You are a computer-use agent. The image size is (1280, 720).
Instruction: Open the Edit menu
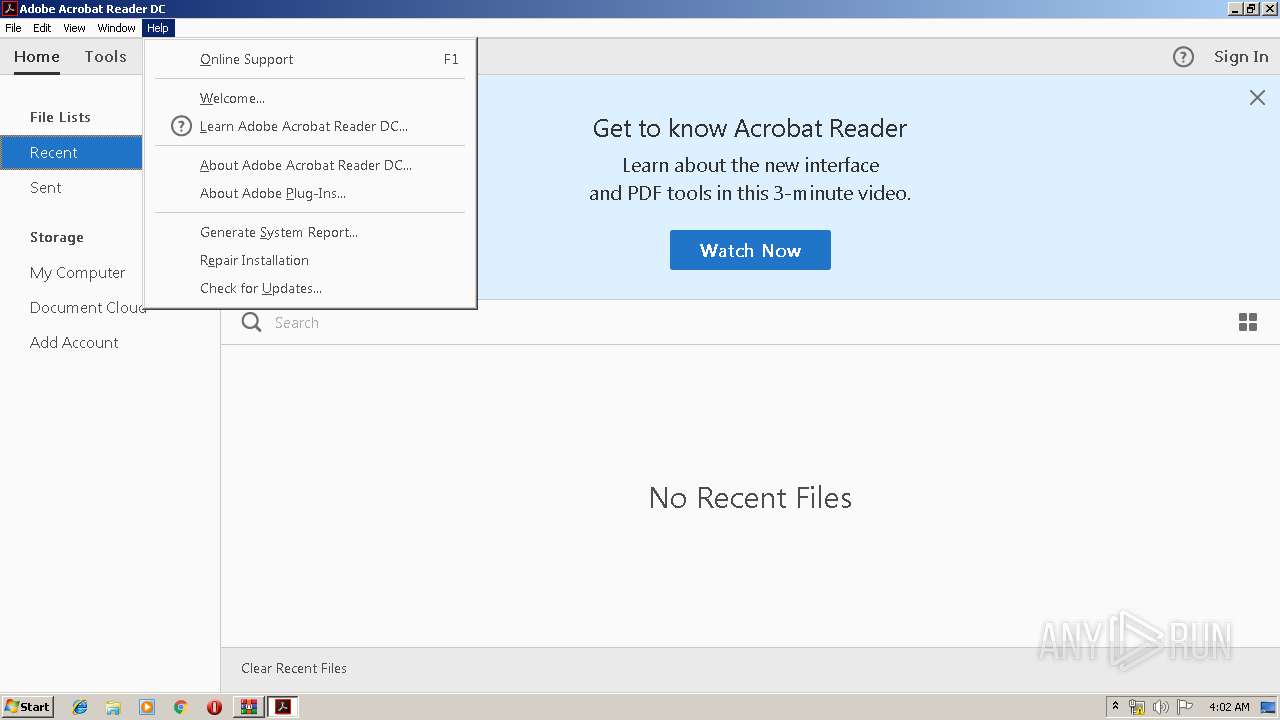(x=42, y=28)
